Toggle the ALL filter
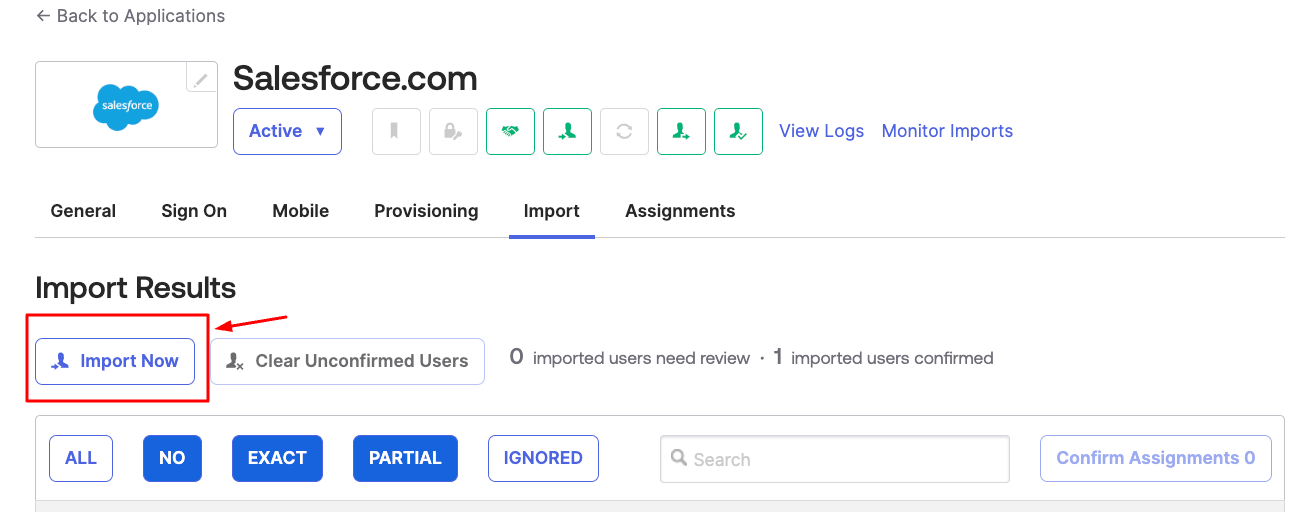1292x512 pixels. (x=81, y=458)
